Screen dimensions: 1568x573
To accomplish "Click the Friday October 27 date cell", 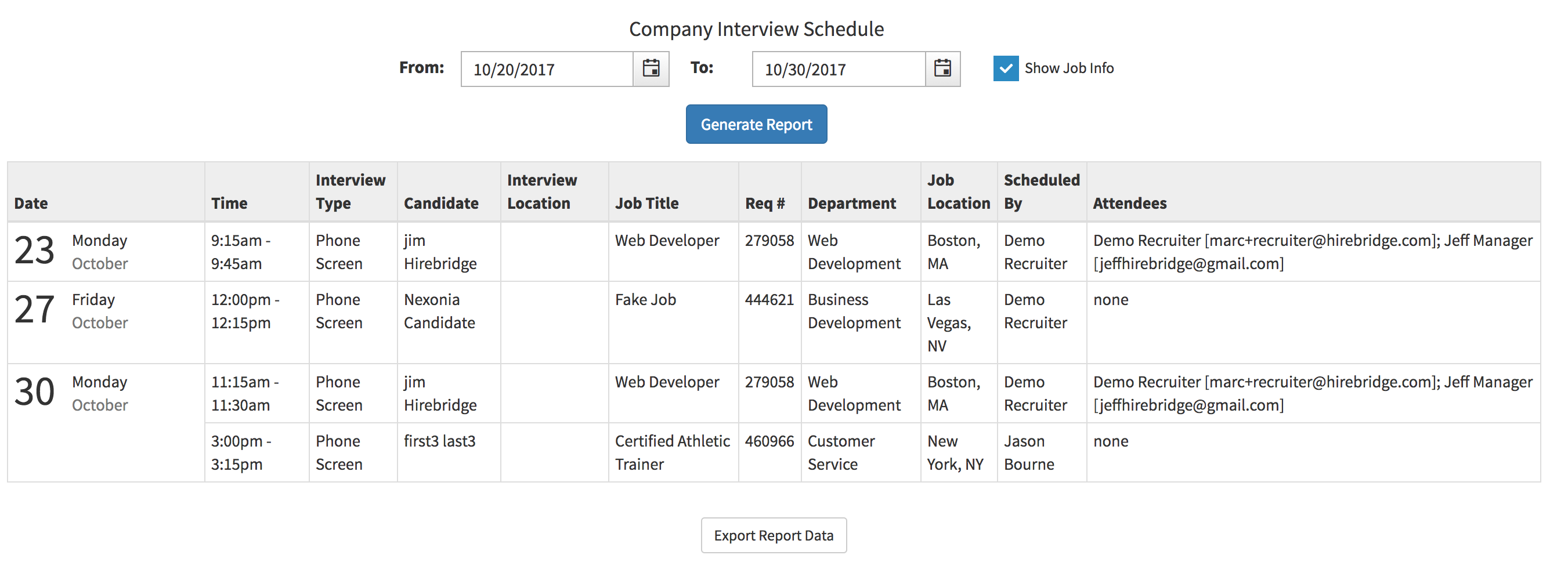I will (x=71, y=311).
